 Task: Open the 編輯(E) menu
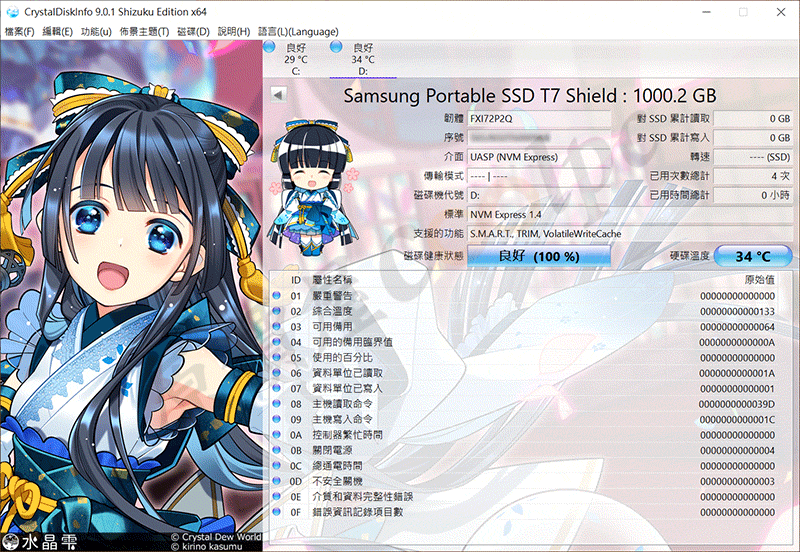tap(57, 32)
